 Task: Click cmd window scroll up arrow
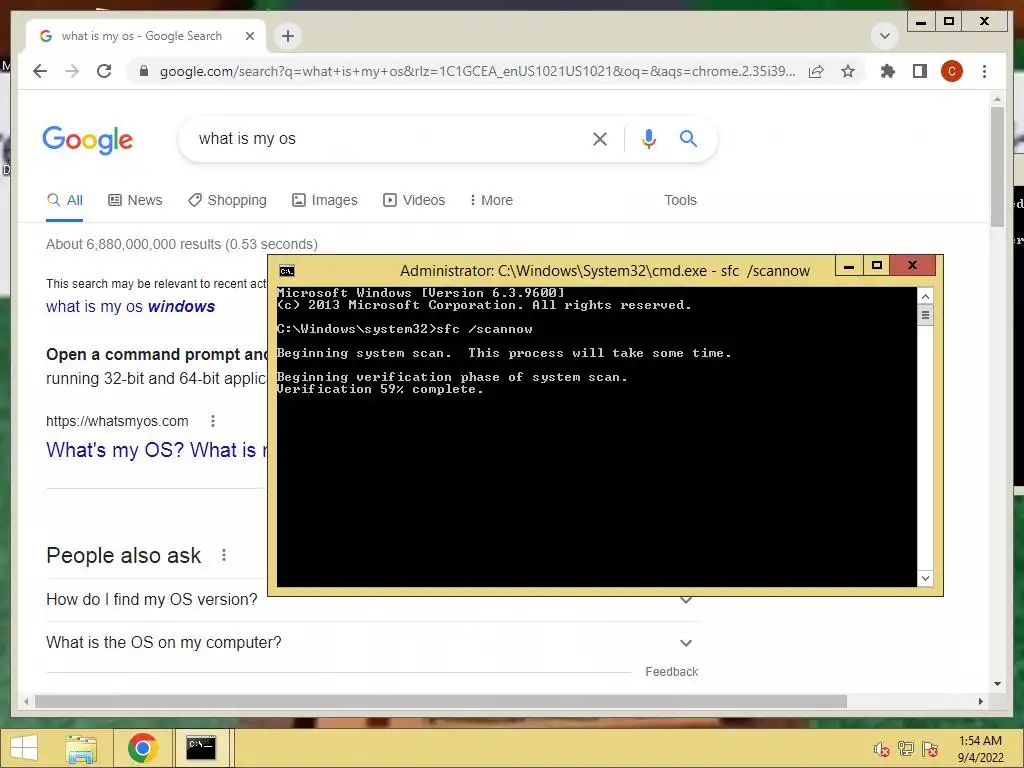[x=925, y=296]
